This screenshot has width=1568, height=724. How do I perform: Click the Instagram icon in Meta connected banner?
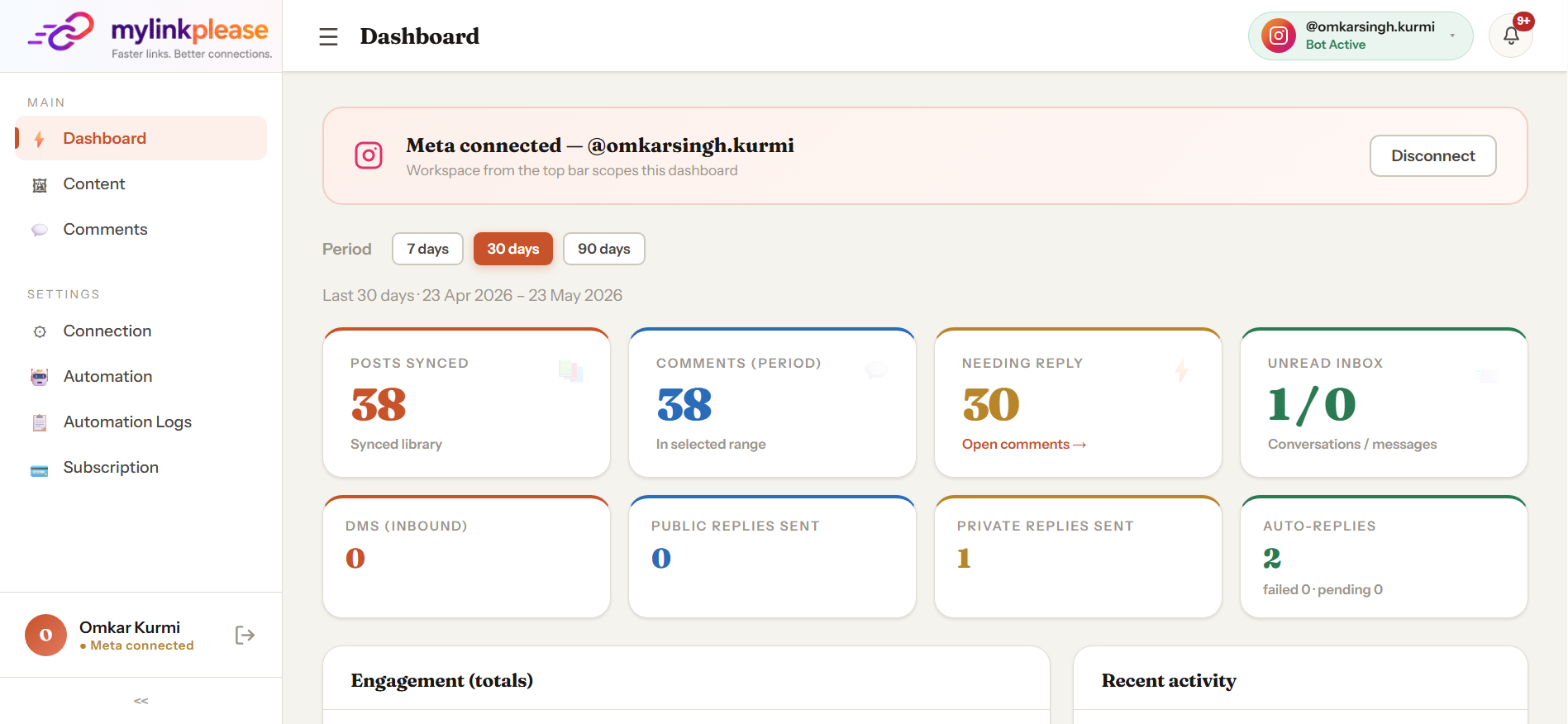coord(369,155)
